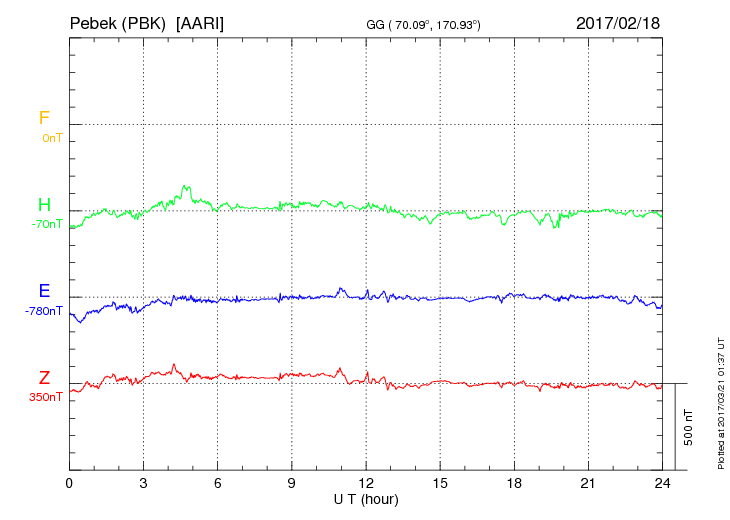This screenshot has height=520, width=730.
Task: Select the red Z component label
Action: (44, 377)
